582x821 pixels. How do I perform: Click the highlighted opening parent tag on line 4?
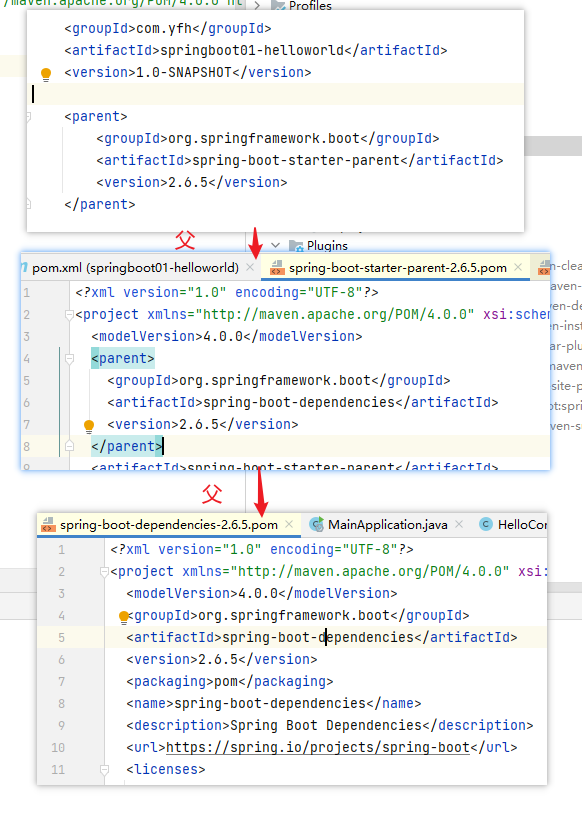123,359
